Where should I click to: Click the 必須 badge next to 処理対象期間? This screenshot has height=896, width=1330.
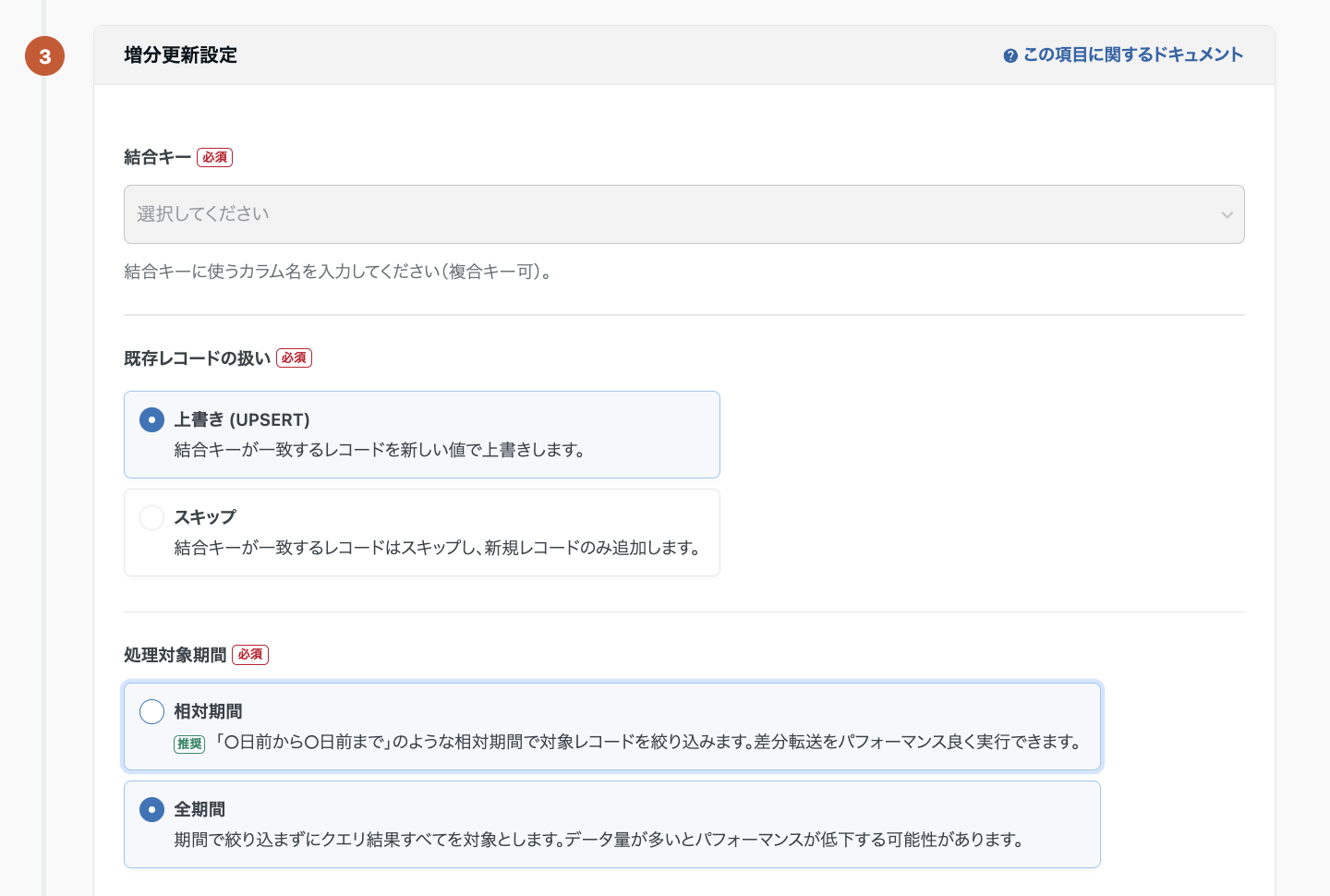click(x=250, y=655)
